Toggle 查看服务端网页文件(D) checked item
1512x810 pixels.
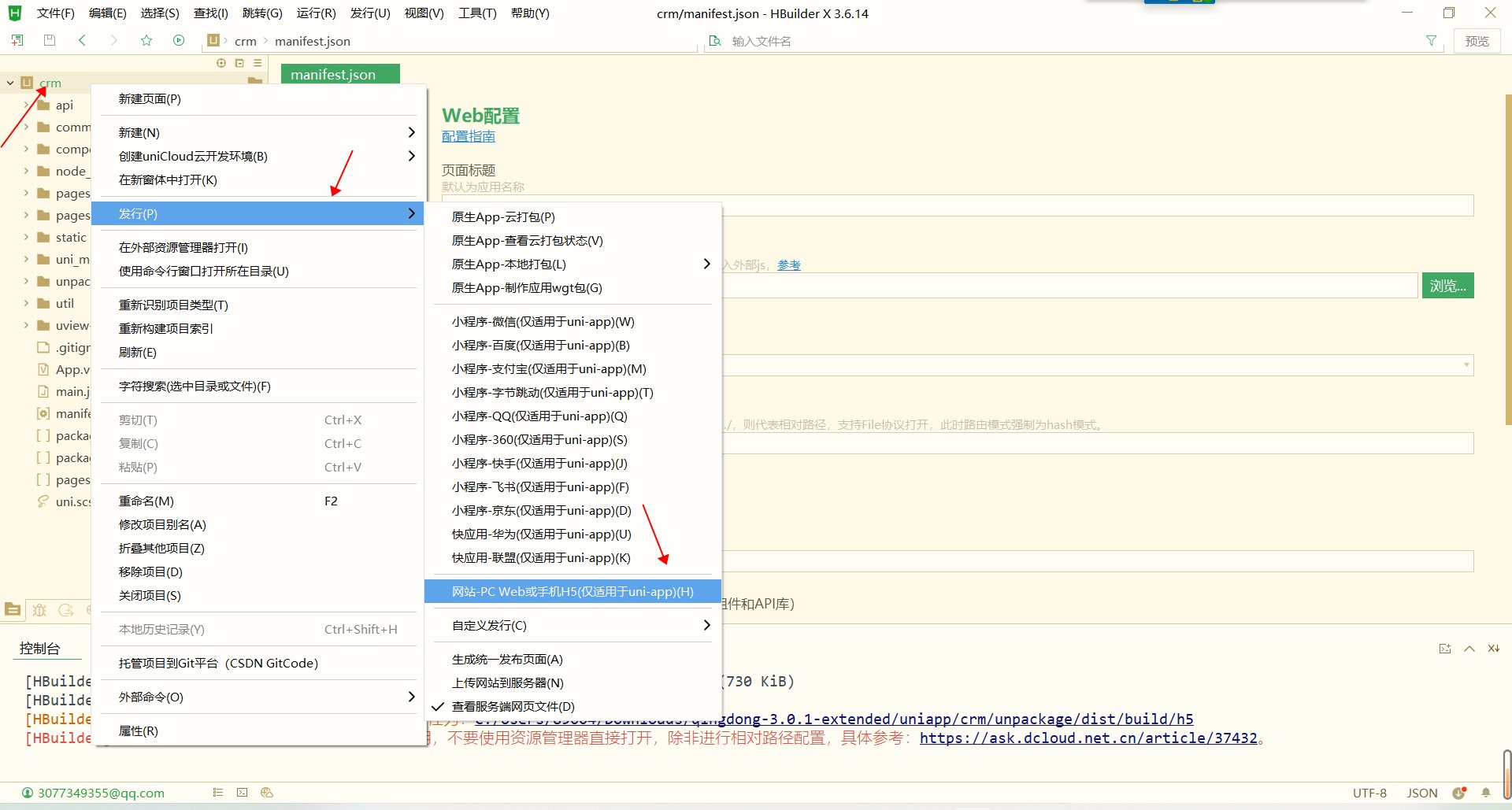pos(573,706)
